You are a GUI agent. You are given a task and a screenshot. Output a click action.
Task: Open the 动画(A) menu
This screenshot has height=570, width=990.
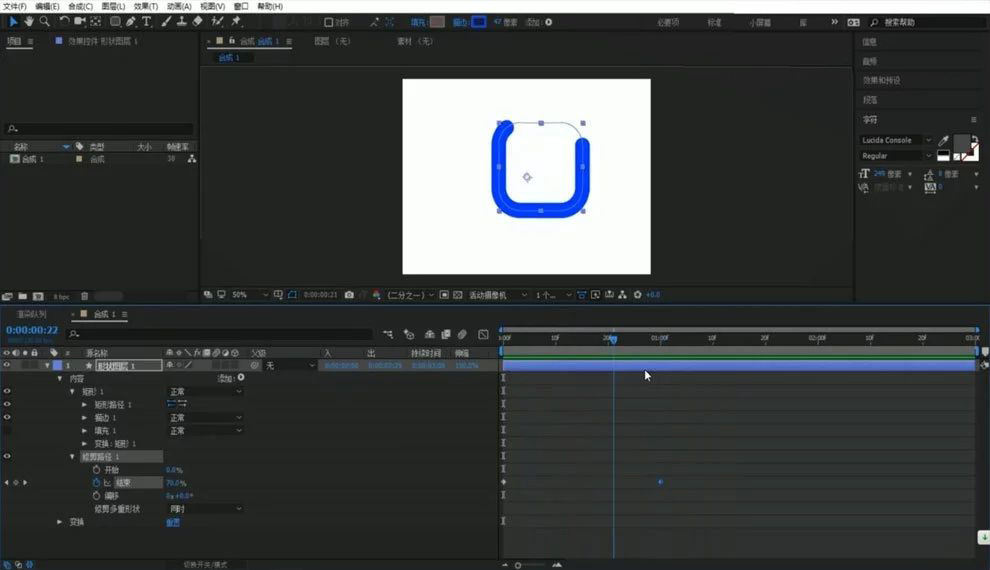tap(179, 6)
